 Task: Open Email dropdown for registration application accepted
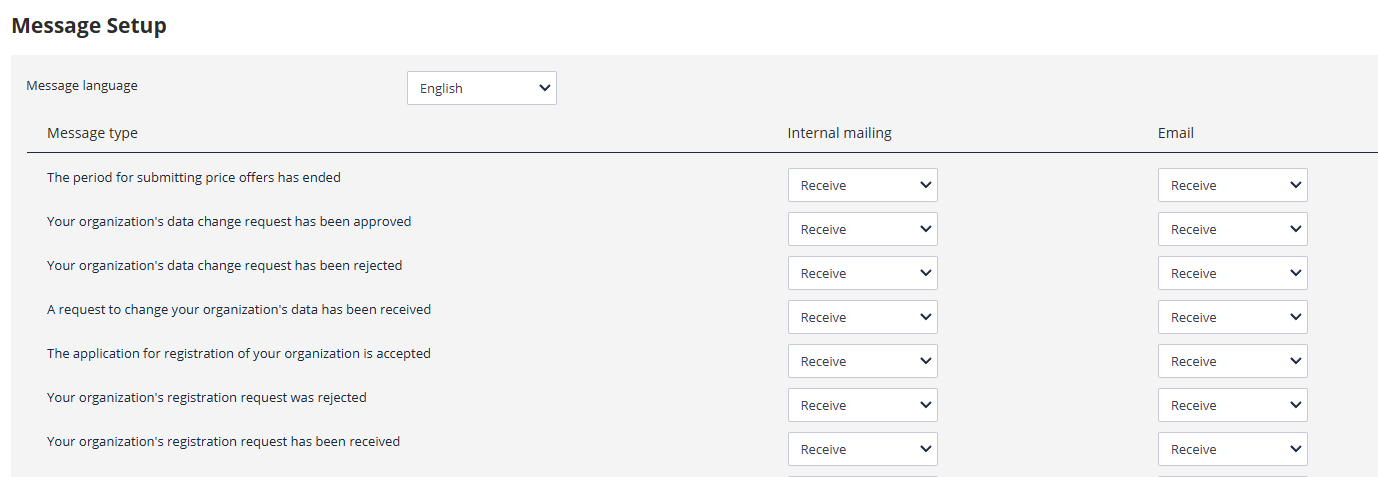point(1233,361)
